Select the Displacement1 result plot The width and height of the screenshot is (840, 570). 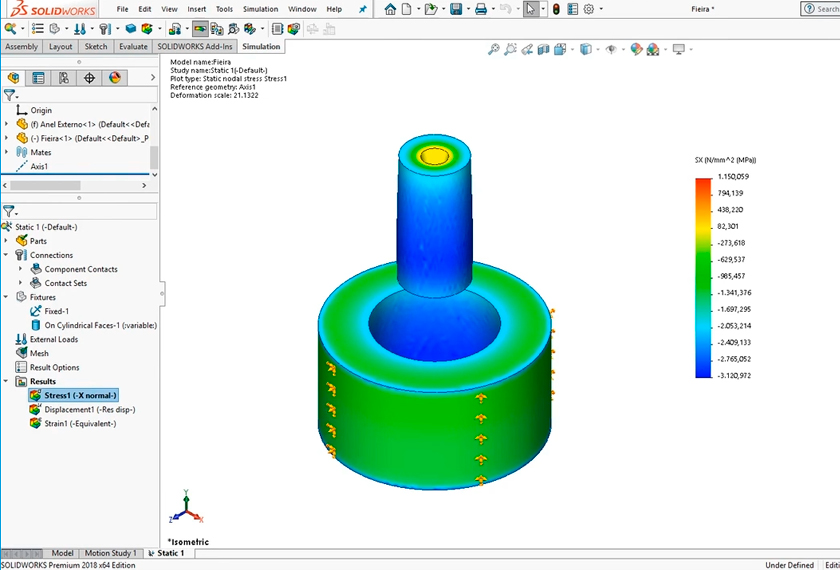pyautogui.click(x=89, y=409)
